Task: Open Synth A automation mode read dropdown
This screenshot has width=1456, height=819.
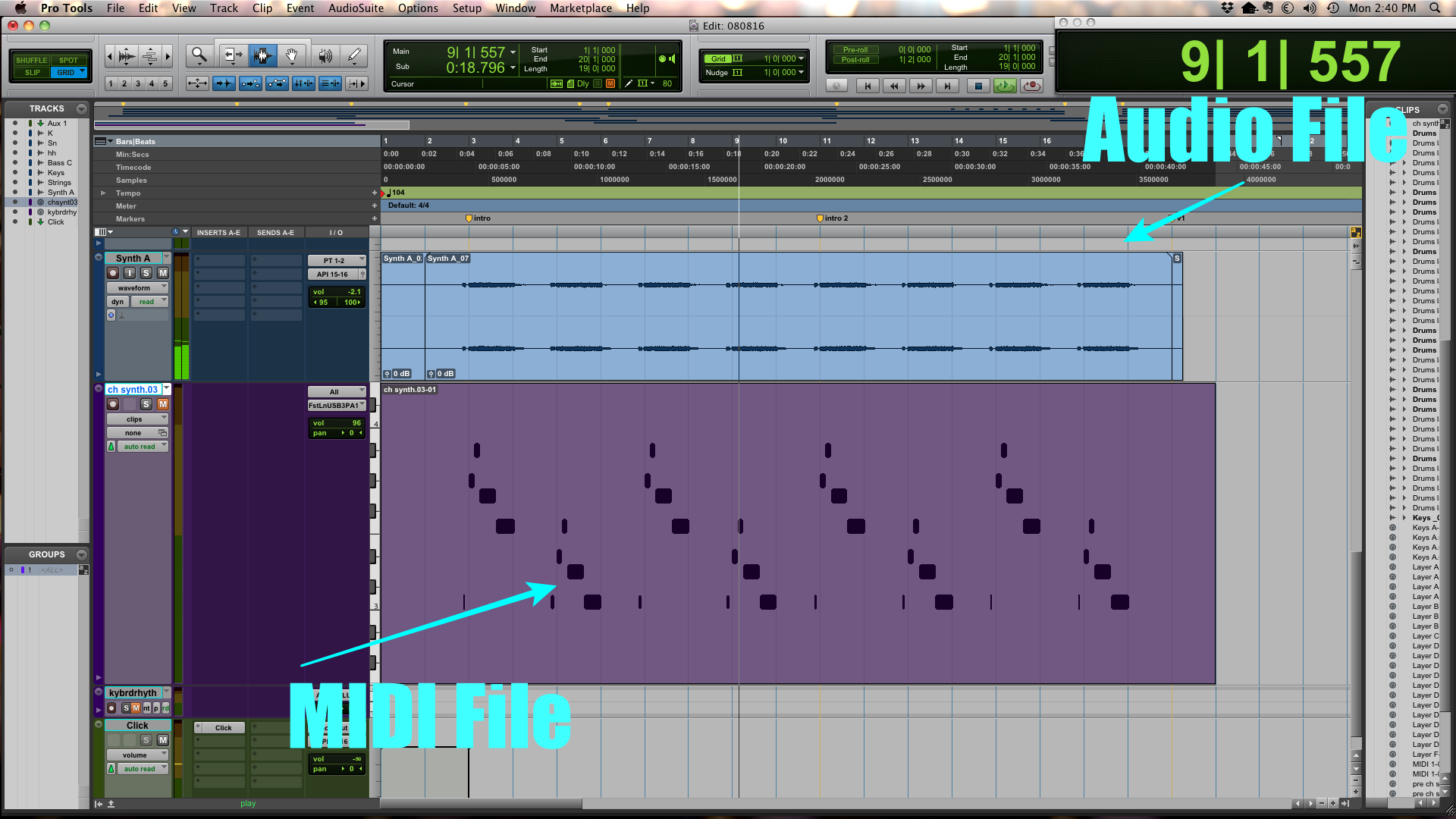Action: (x=149, y=301)
